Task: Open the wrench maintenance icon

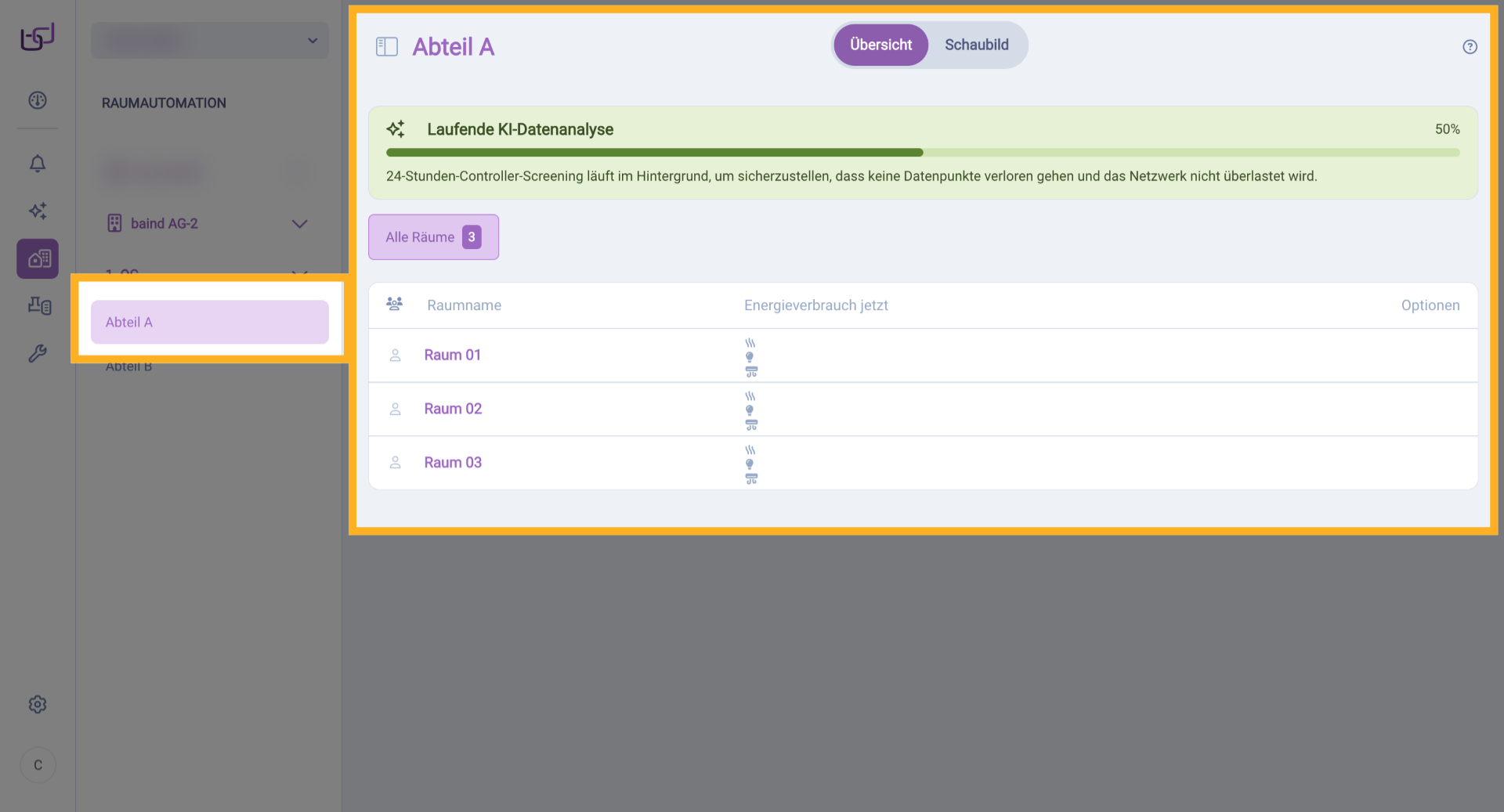Action: [38, 354]
